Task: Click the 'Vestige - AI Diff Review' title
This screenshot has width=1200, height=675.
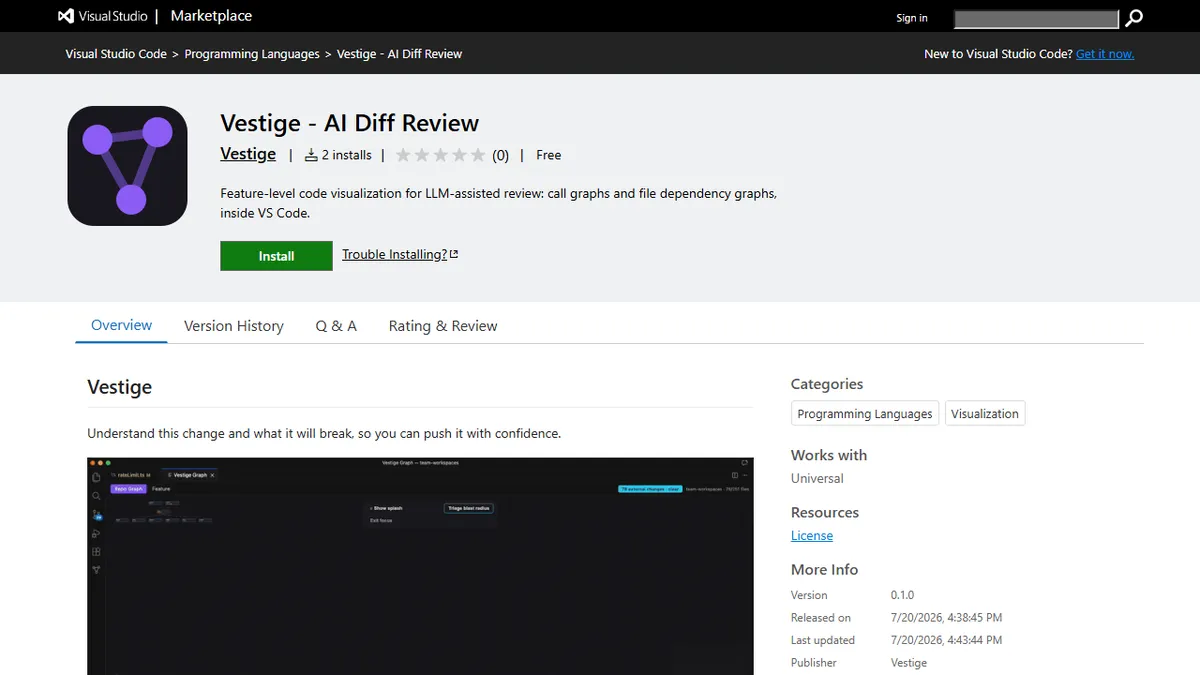Action: 350,123
